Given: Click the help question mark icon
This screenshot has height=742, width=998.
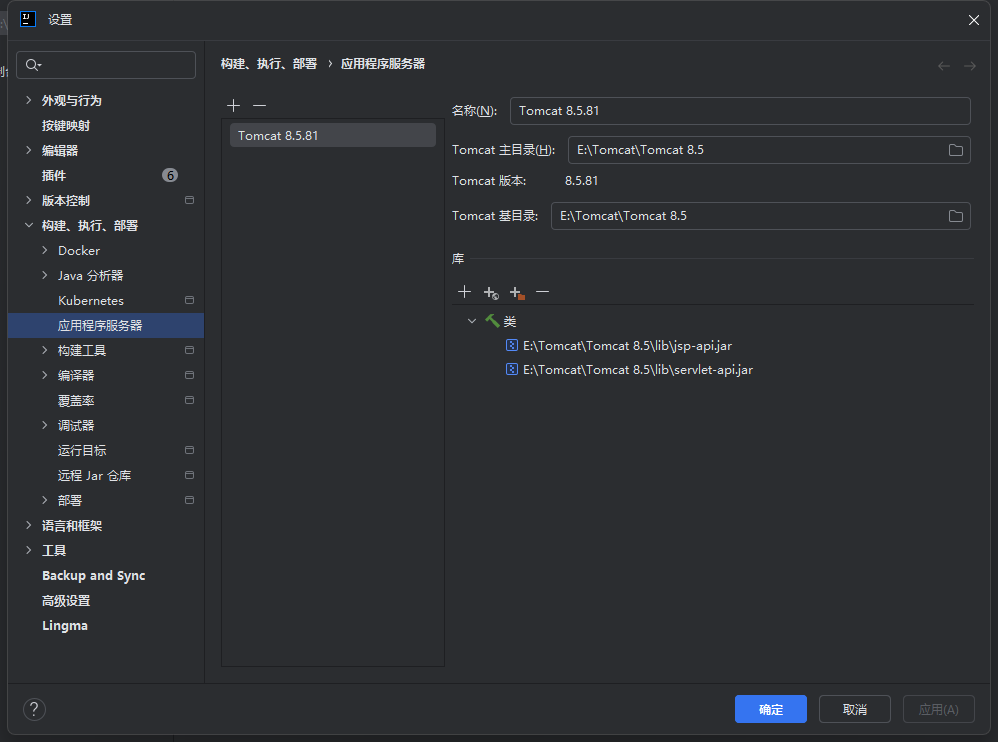Looking at the screenshot, I should coord(34,710).
